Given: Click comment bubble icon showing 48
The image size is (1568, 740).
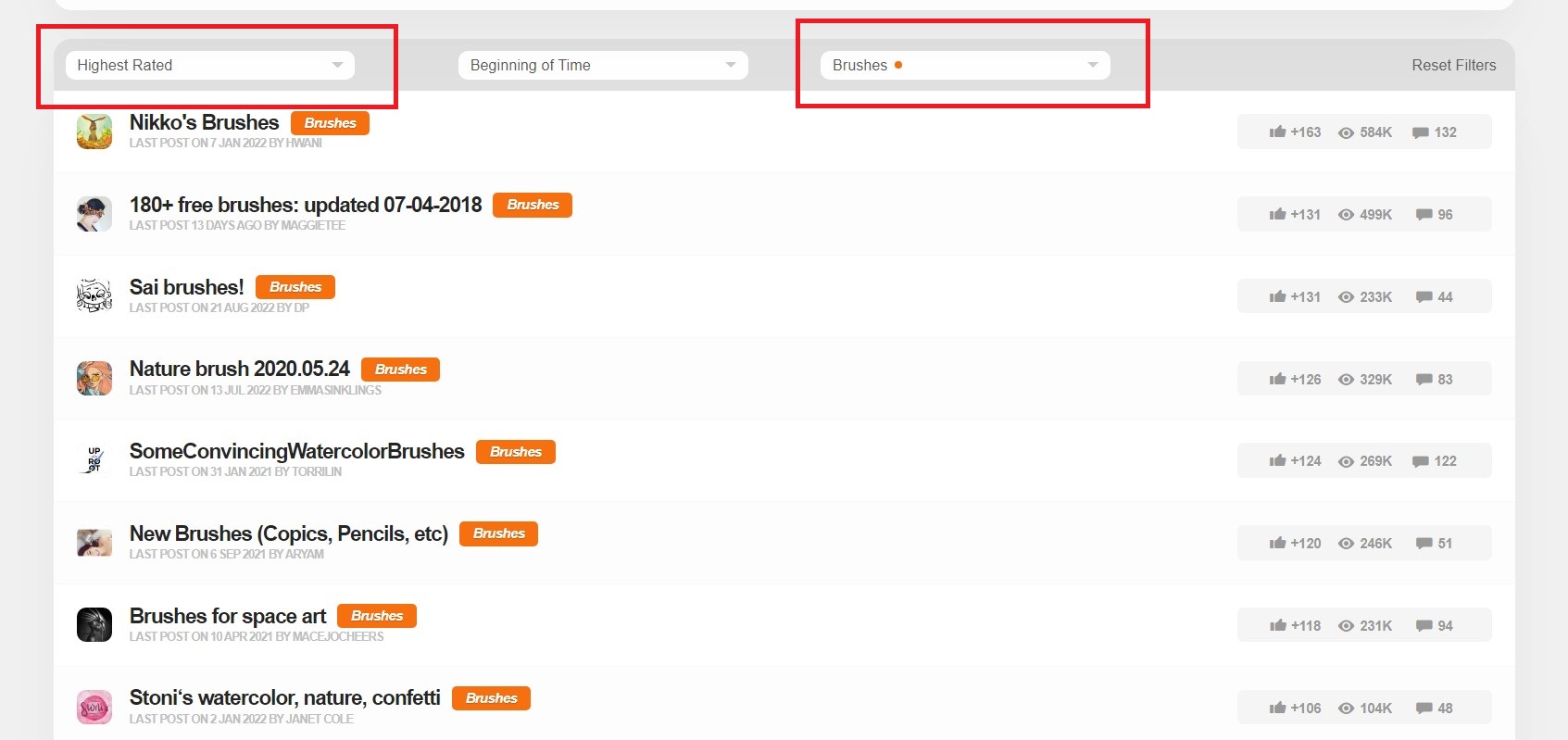Looking at the screenshot, I should coord(1424,709).
